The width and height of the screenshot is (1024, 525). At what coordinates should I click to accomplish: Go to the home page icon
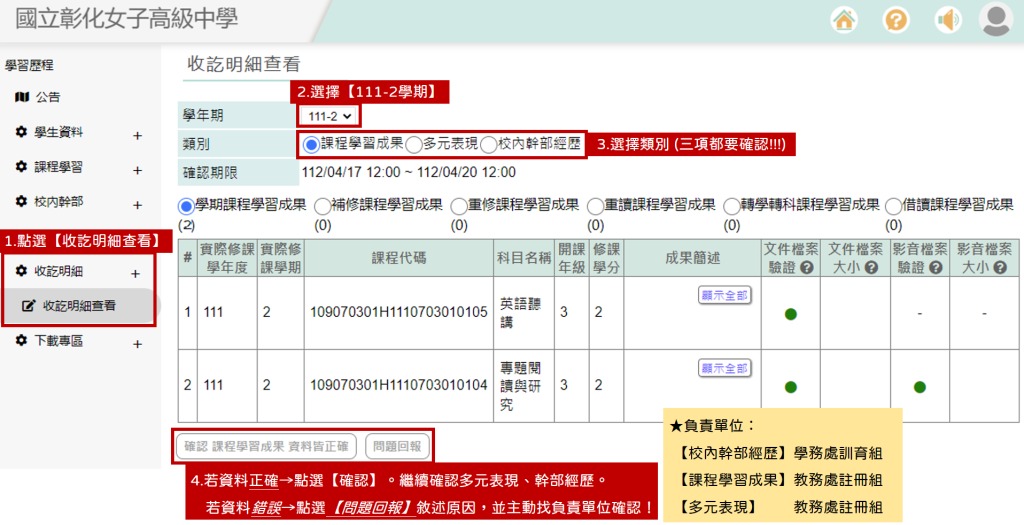pyautogui.click(x=844, y=20)
